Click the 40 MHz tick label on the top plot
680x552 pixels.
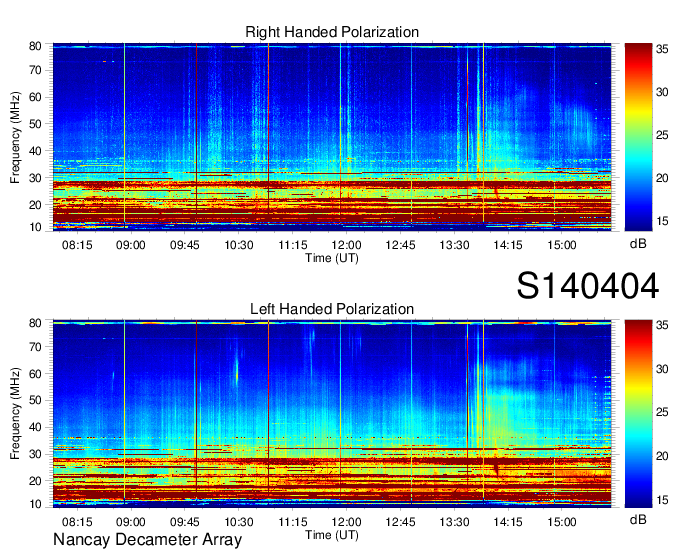pos(35,151)
